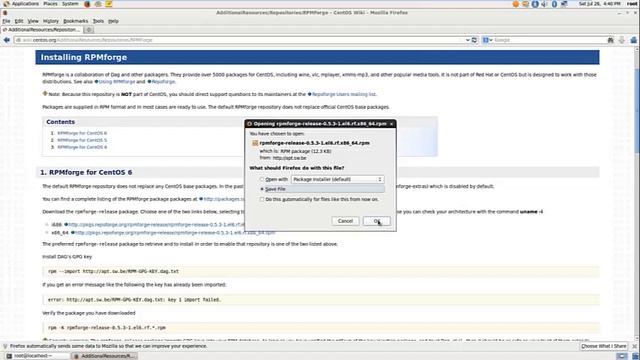
Task: Click the error: key 1 import failed text
Action: click(x=134, y=300)
